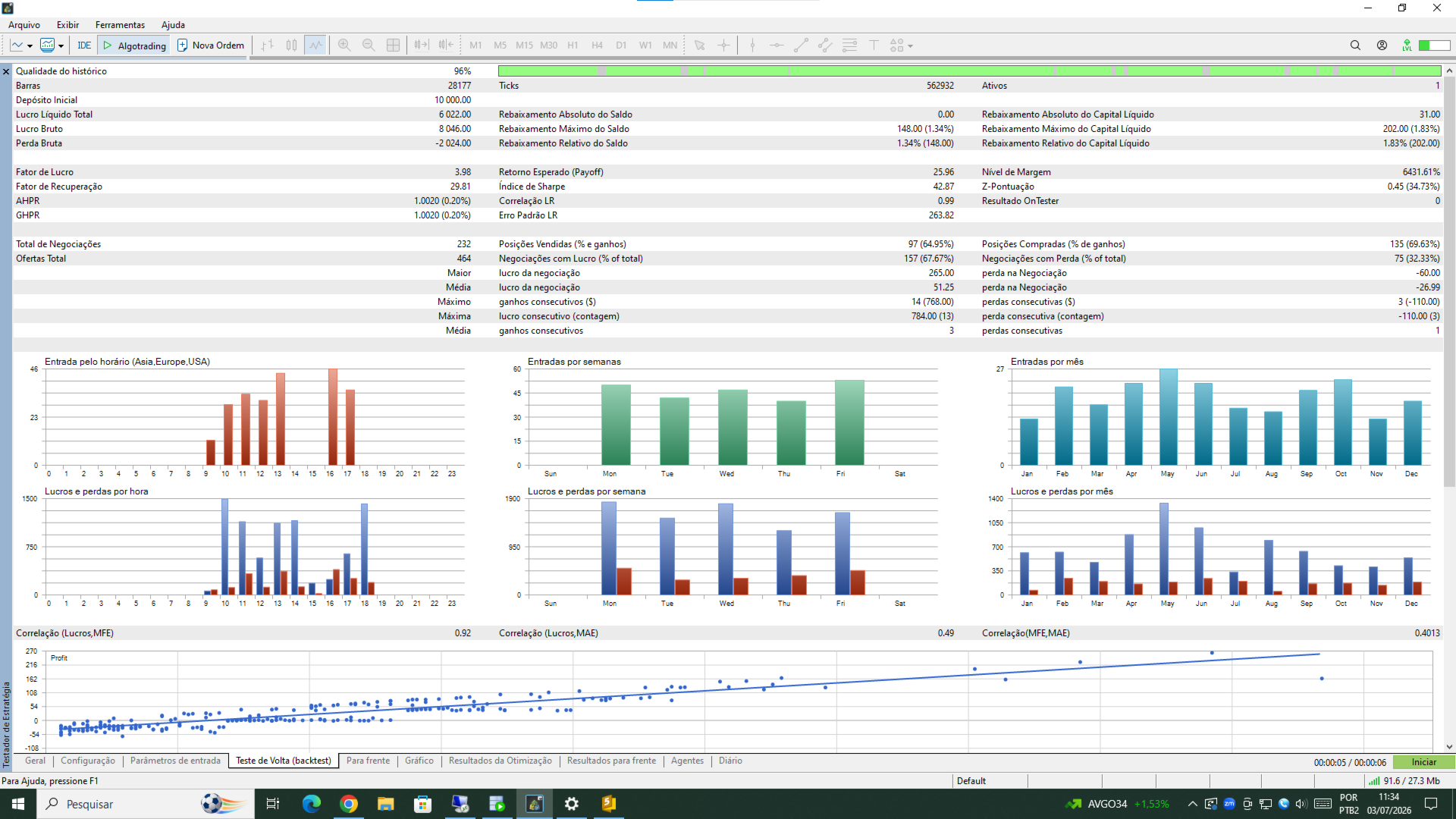Select candlestick chart icon
The image size is (1456, 819).
pos(291,45)
